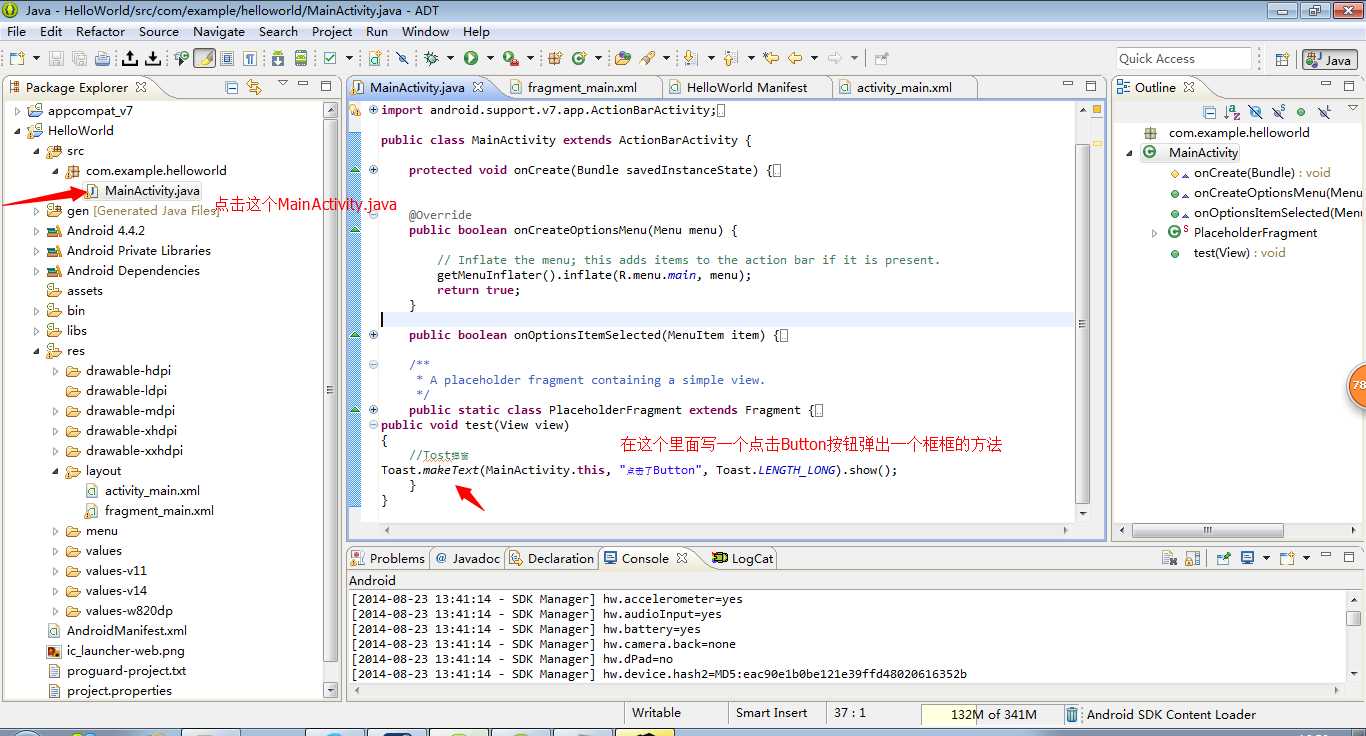Select test(View) method in Outline

click(x=1239, y=253)
